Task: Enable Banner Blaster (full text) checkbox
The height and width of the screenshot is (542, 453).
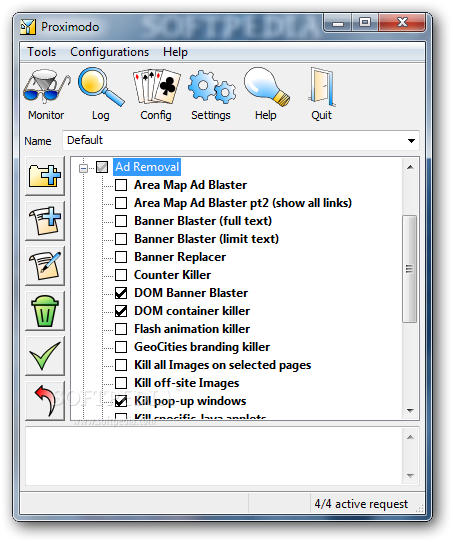Action: coord(121,221)
